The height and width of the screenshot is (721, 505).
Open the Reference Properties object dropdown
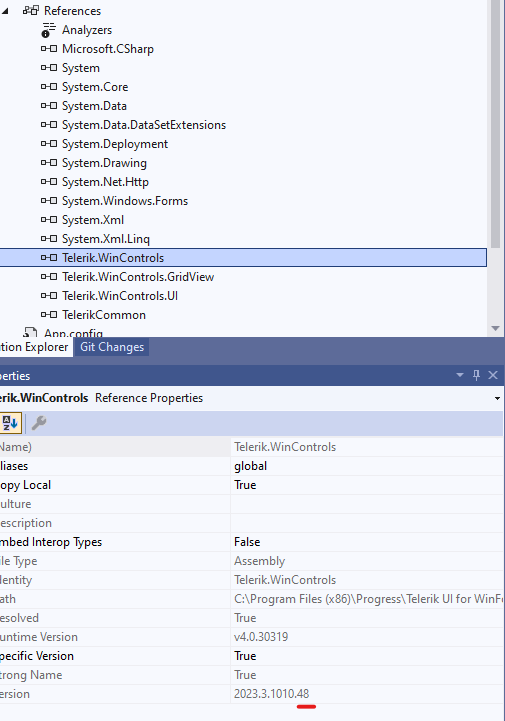click(497, 398)
